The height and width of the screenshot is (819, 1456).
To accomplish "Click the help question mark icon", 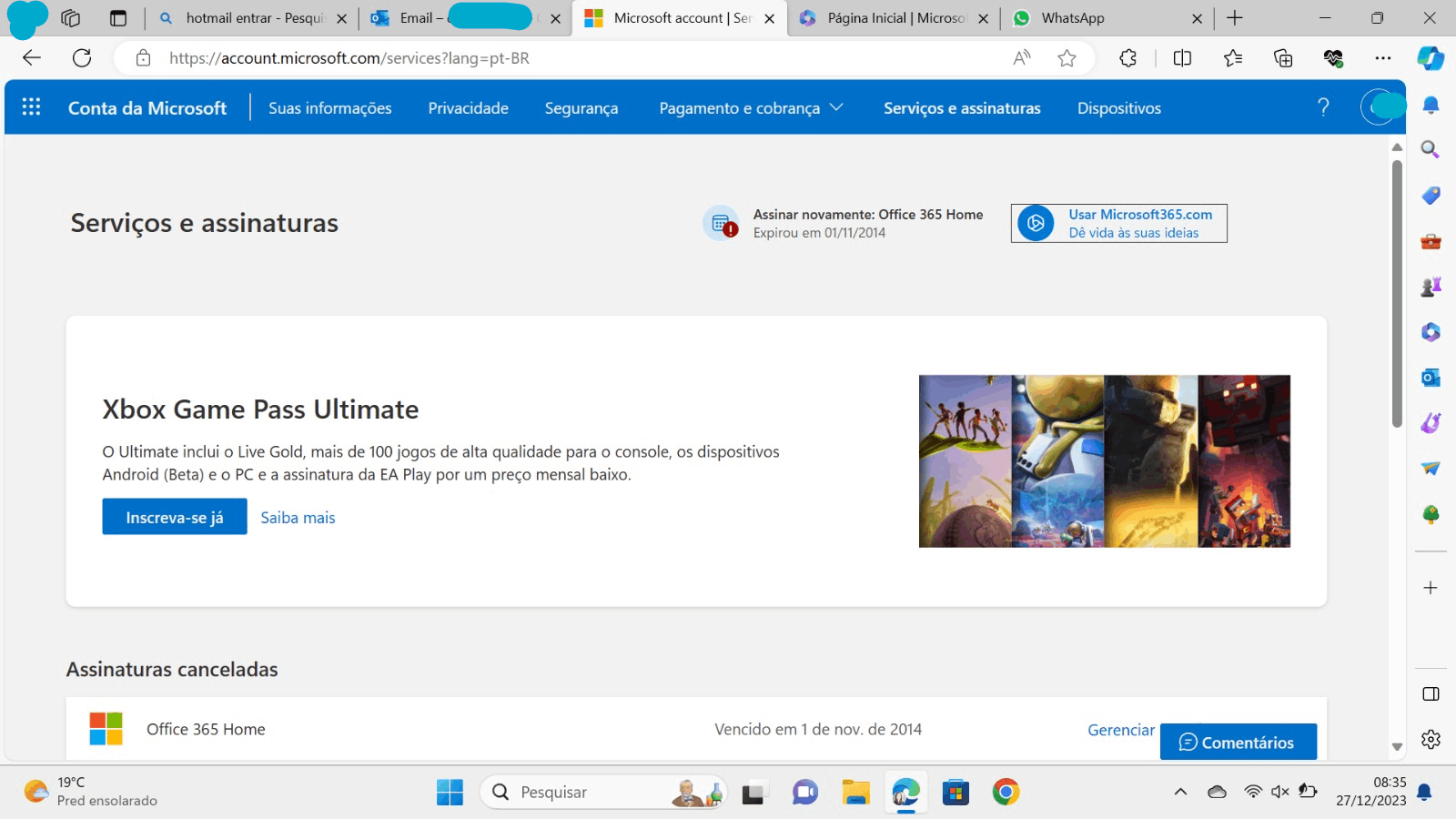I will click(1323, 107).
